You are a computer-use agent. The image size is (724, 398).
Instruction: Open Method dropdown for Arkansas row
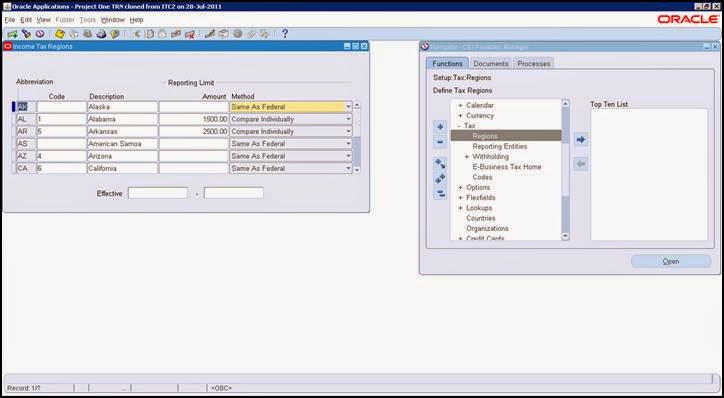click(x=349, y=132)
